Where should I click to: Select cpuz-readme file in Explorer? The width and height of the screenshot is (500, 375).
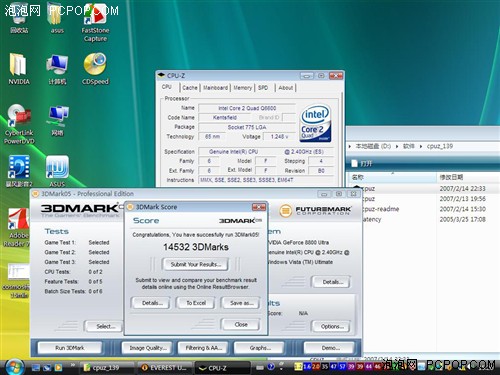381,209
